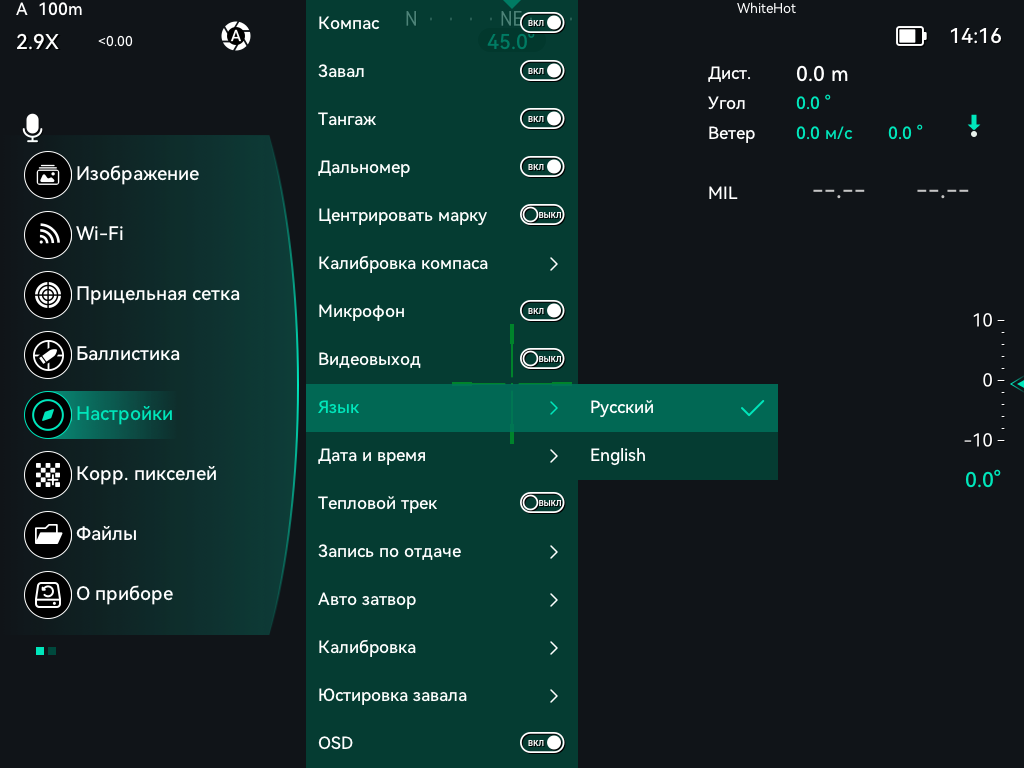1024x768 pixels.
Task: Open the О приборе device info icon
Action: click(48, 595)
